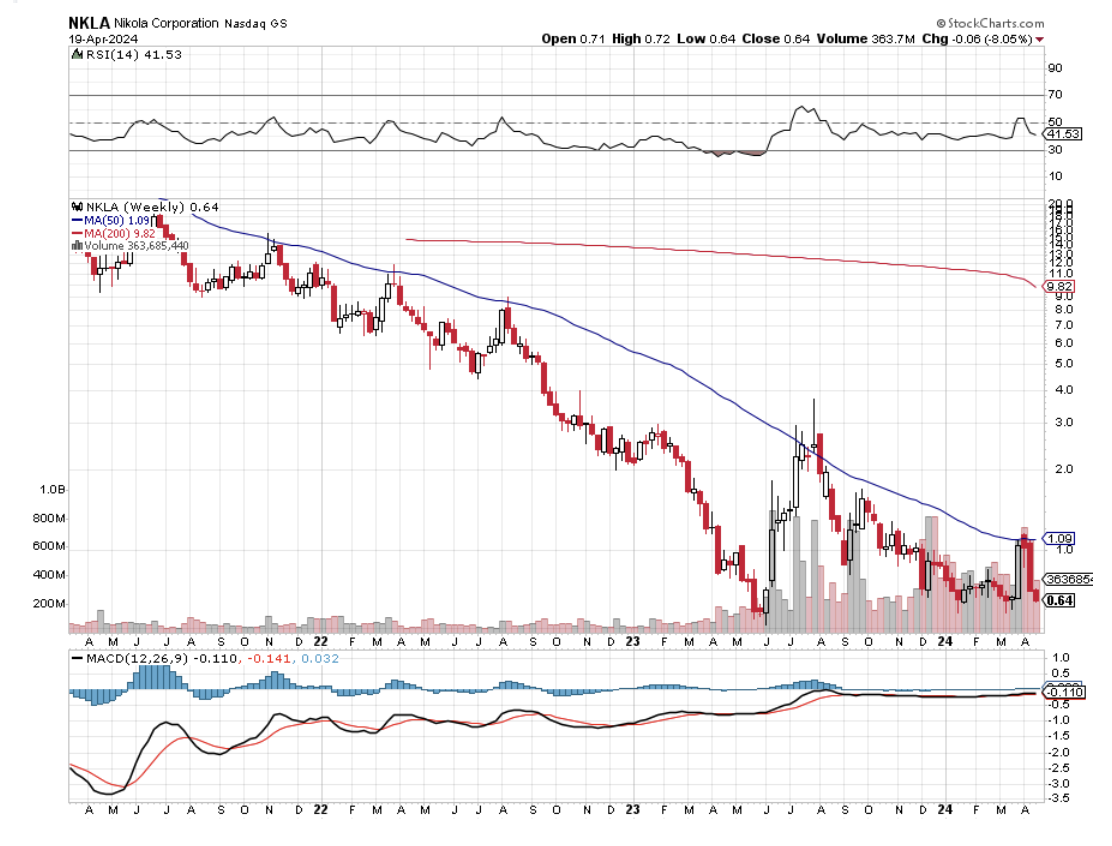Click the MA(200) 9.82 price tag
1112x846 pixels.
pyautogui.click(x=1059, y=286)
